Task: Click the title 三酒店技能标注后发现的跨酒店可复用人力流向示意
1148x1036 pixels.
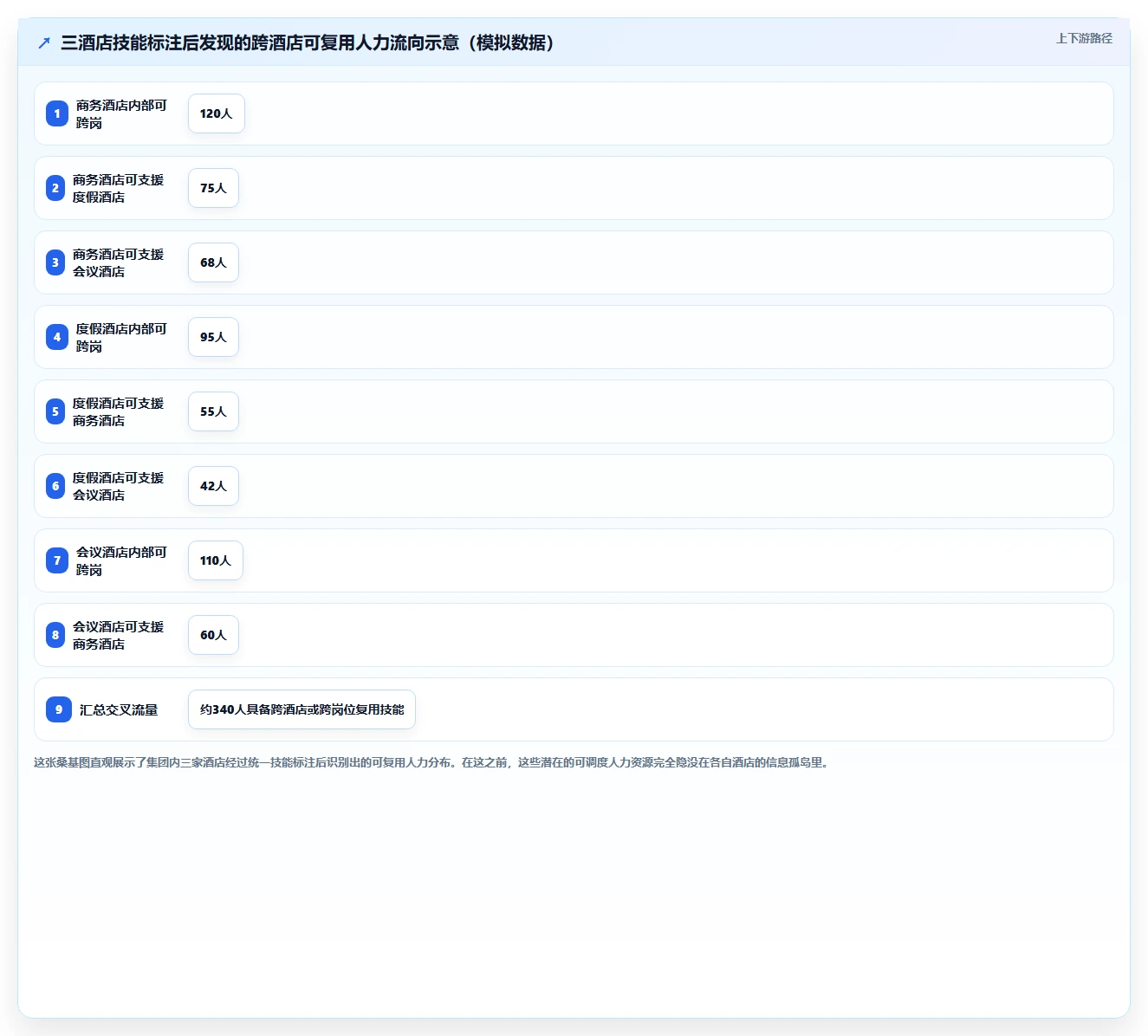Action: [307, 42]
